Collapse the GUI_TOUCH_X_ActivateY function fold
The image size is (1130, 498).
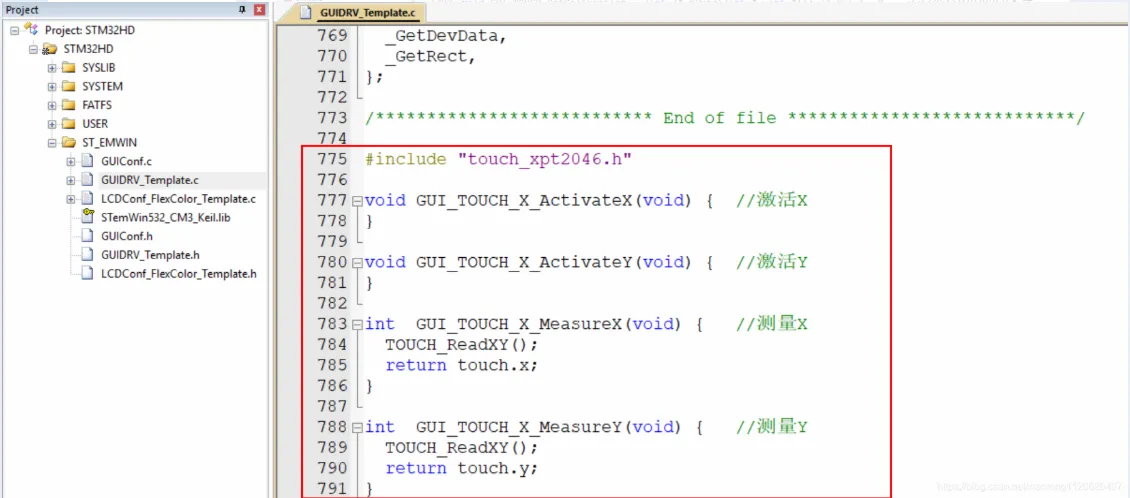(356, 263)
